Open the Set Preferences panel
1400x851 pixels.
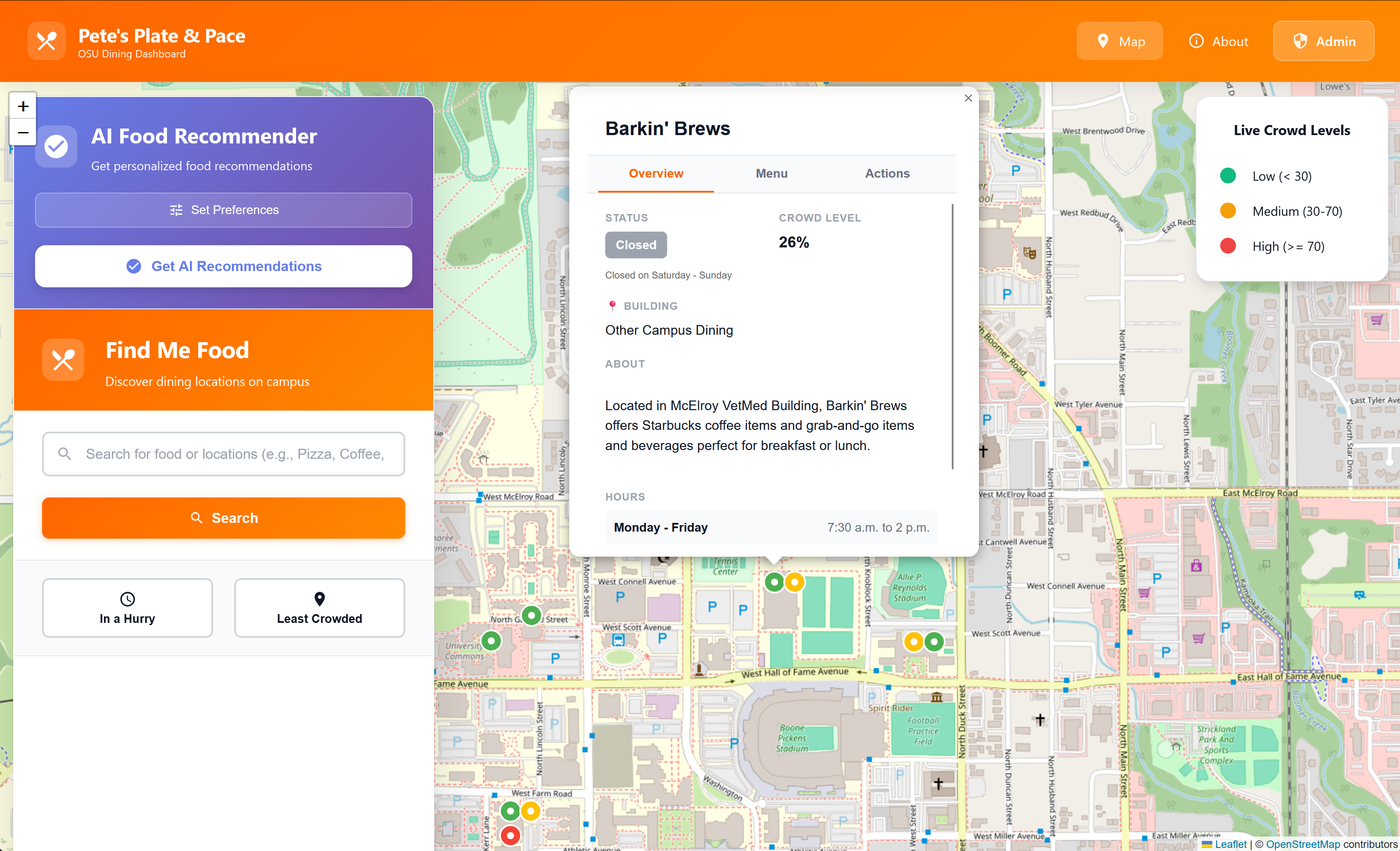coord(223,210)
